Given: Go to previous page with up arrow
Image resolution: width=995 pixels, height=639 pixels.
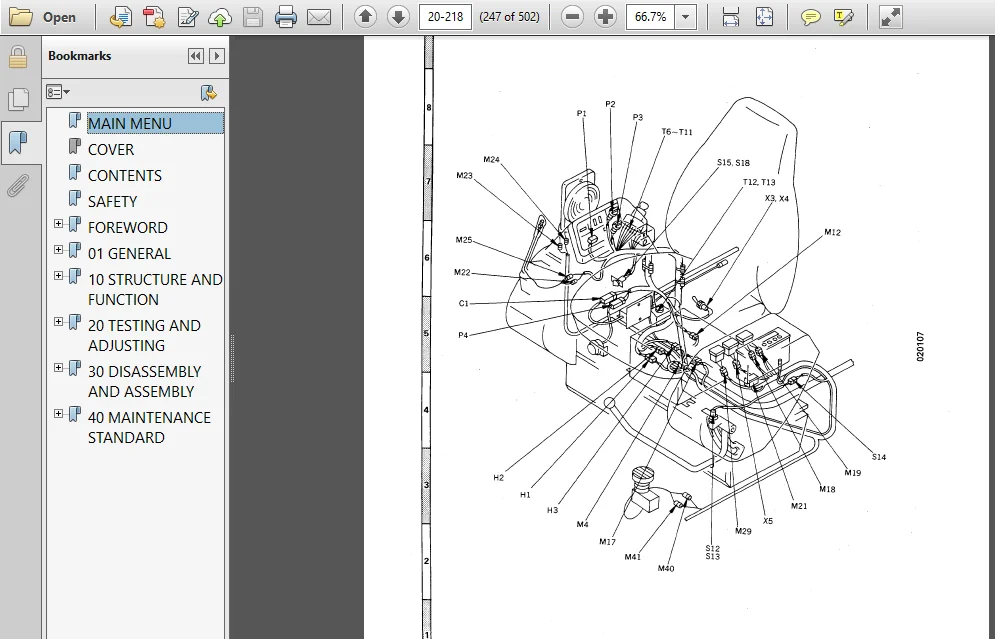Looking at the screenshot, I should click(365, 17).
